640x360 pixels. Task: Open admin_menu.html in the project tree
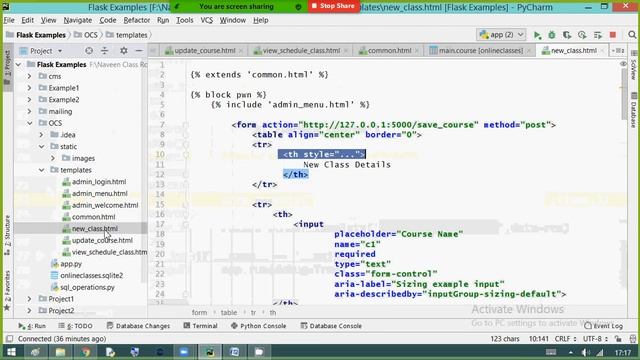click(x=100, y=193)
